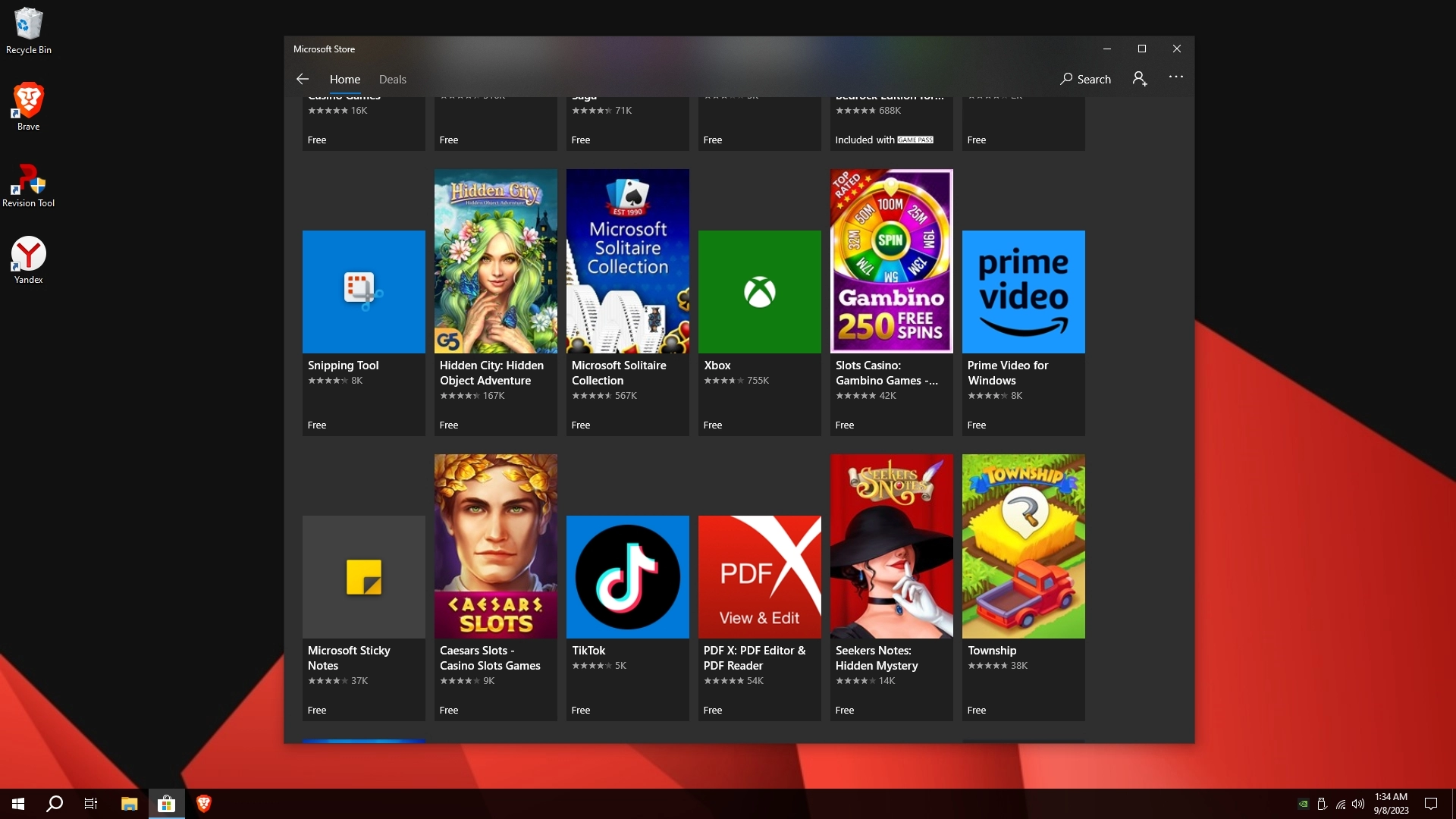Viewport: 1456px width, 819px height.
Task: Click the TikTok app icon
Action: (x=627, y=577)
